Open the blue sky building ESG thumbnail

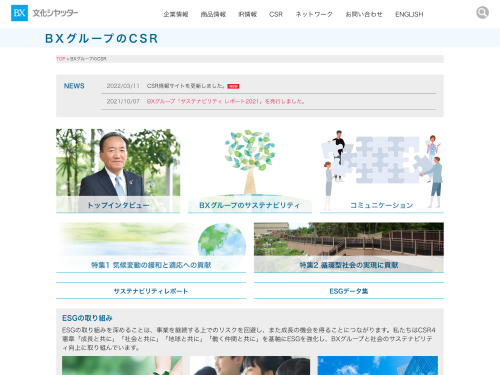(378, 365)
